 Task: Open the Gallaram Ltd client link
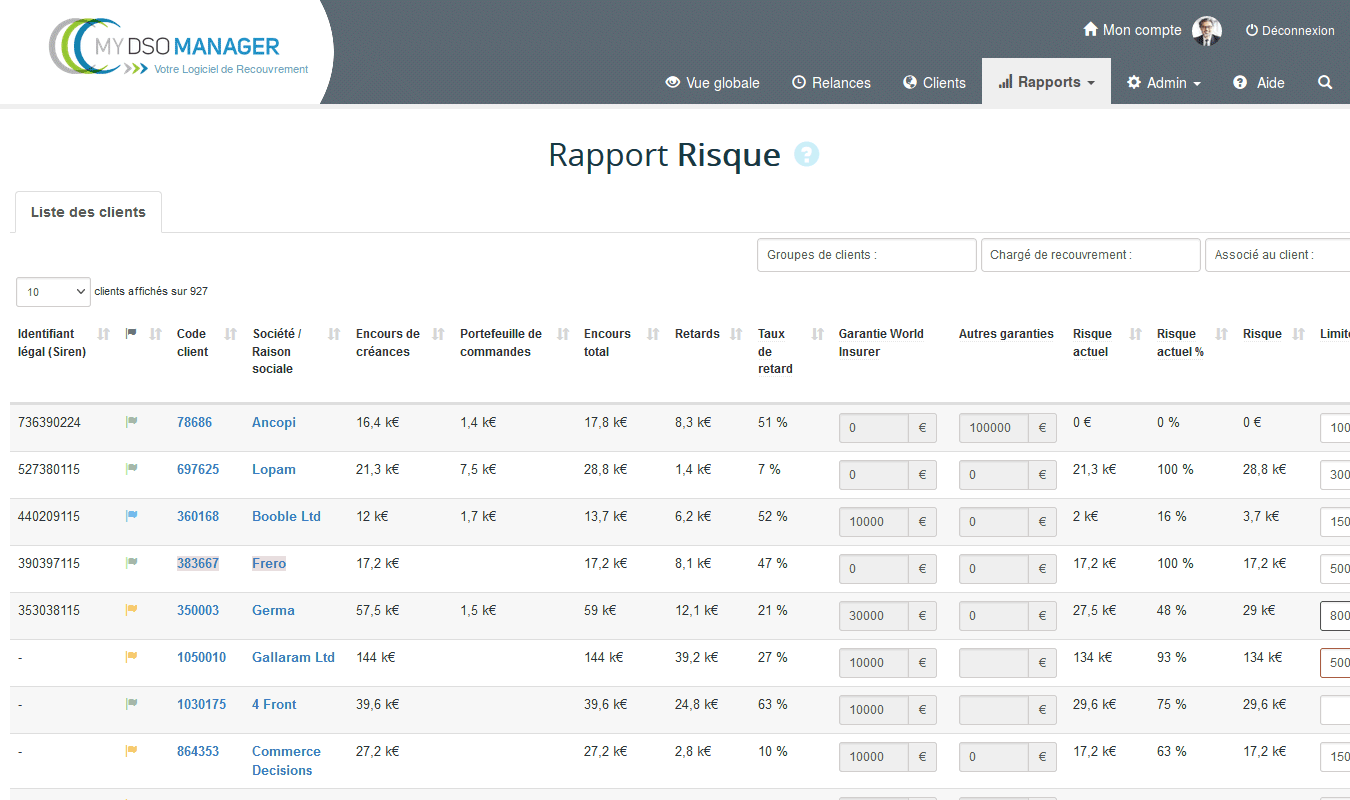tap(293, 657)
